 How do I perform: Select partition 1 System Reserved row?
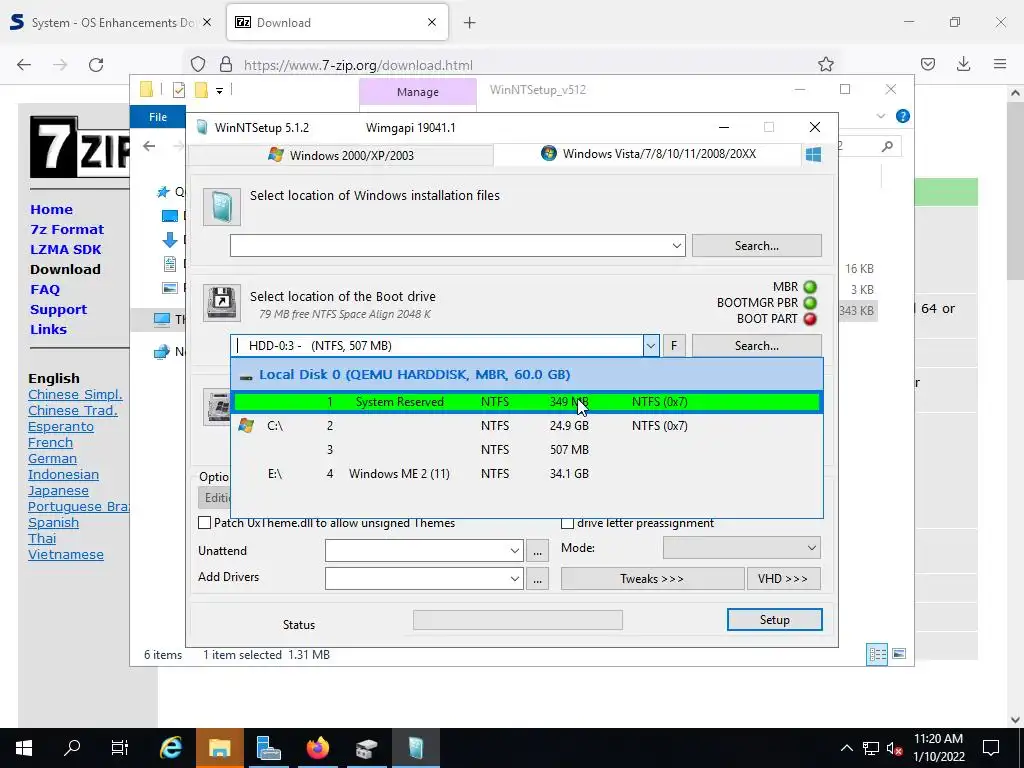526,402
